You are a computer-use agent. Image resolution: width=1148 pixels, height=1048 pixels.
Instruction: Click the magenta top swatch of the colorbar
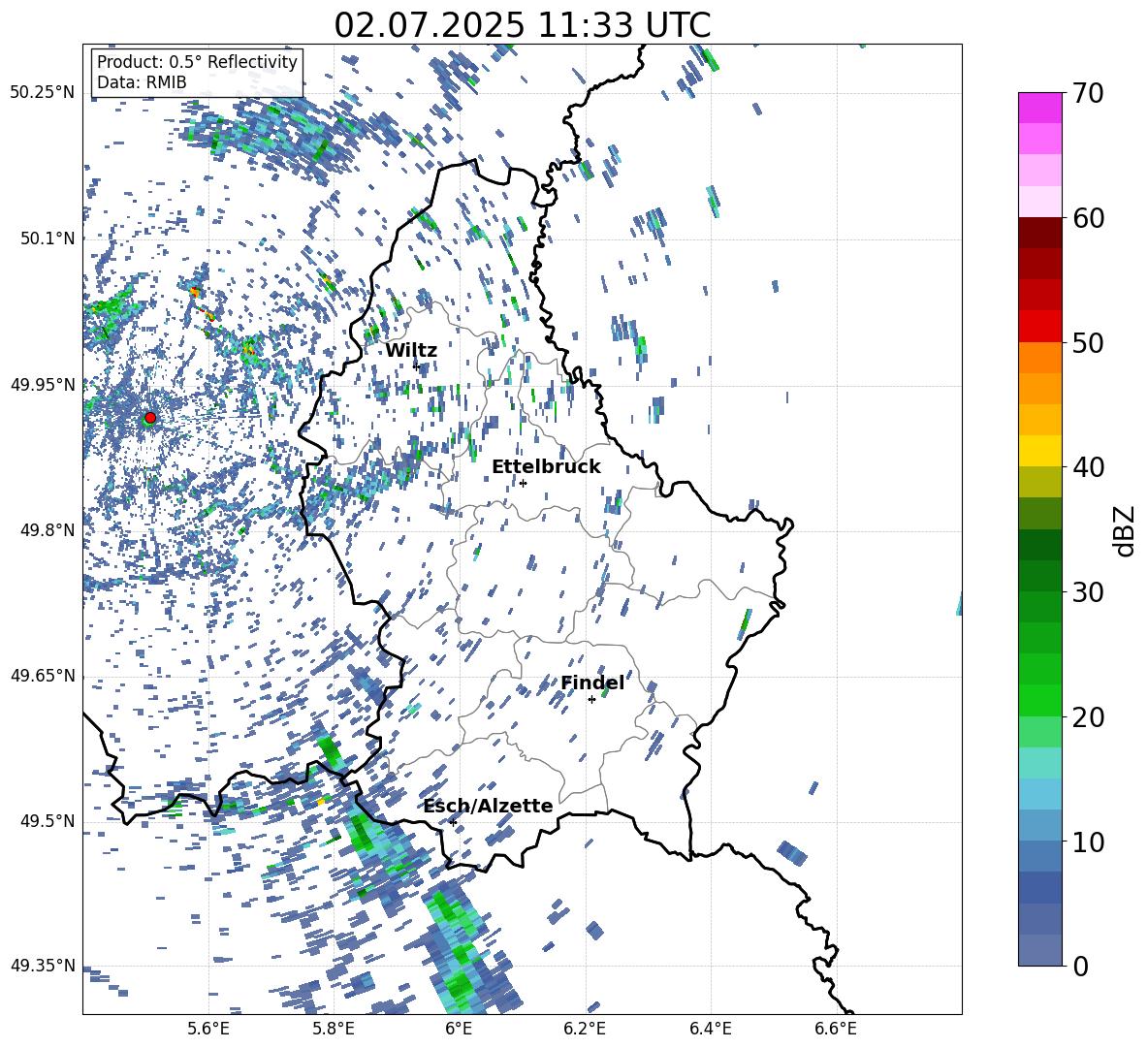point(1039,108)
